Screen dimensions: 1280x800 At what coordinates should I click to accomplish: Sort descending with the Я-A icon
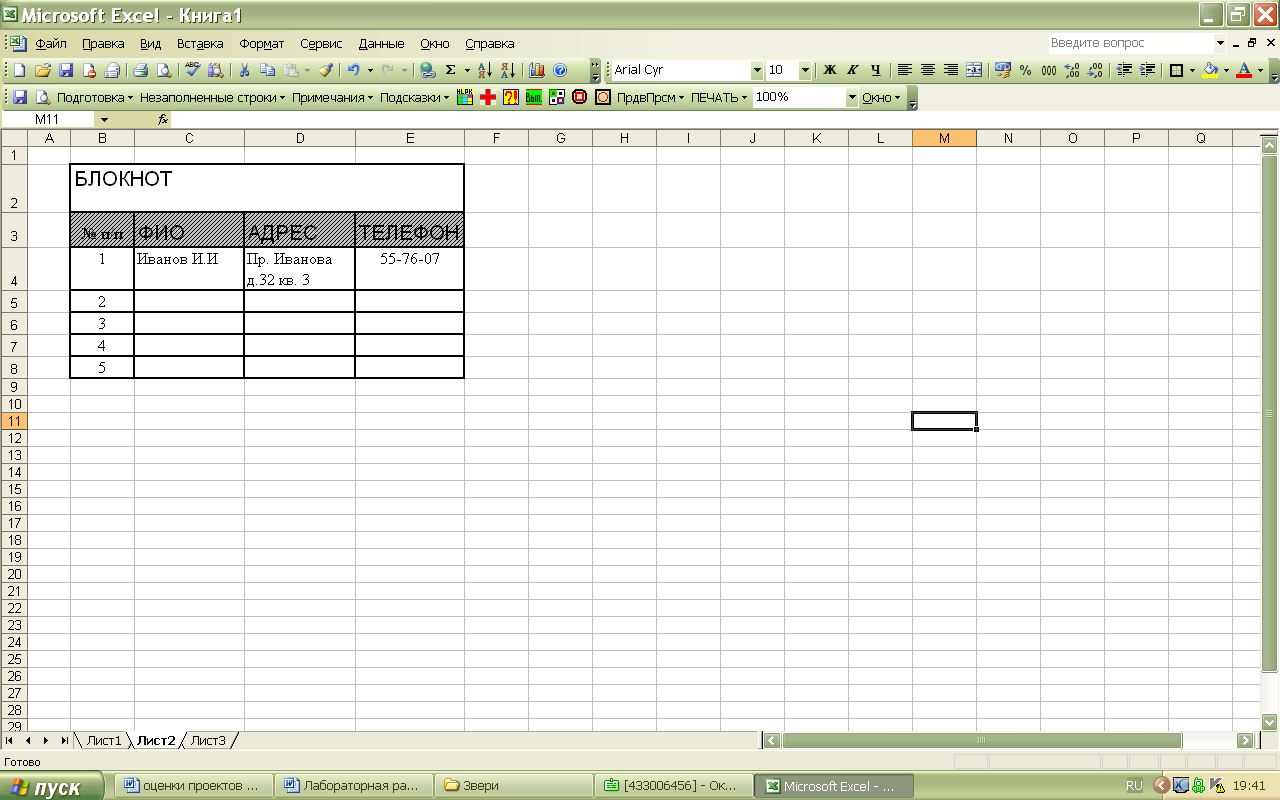pos(508,70)
